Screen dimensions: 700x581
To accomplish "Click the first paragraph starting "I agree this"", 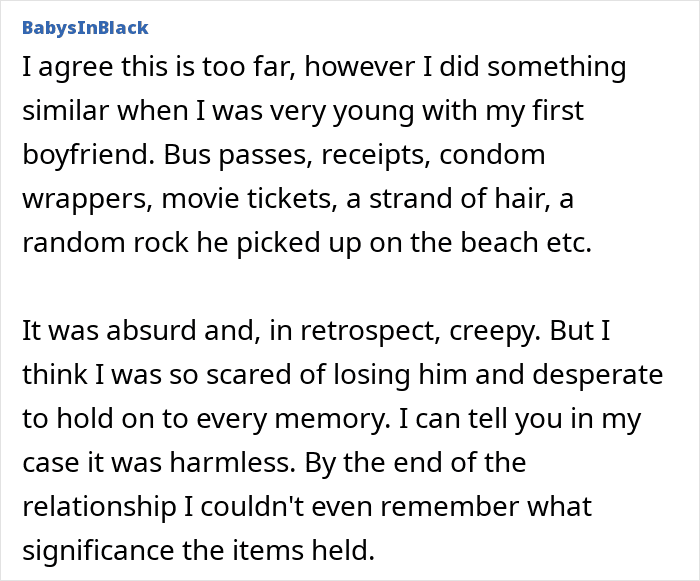I will click(324, 154).
